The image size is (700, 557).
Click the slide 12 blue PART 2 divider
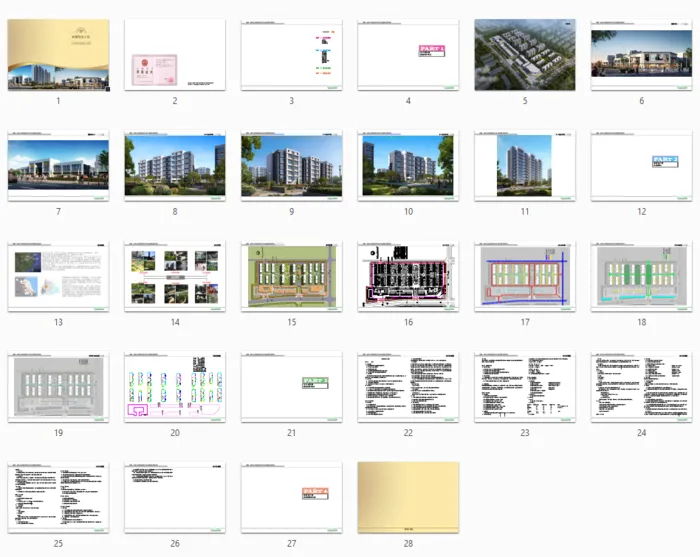pyautogui.click(x=641, y=166)
